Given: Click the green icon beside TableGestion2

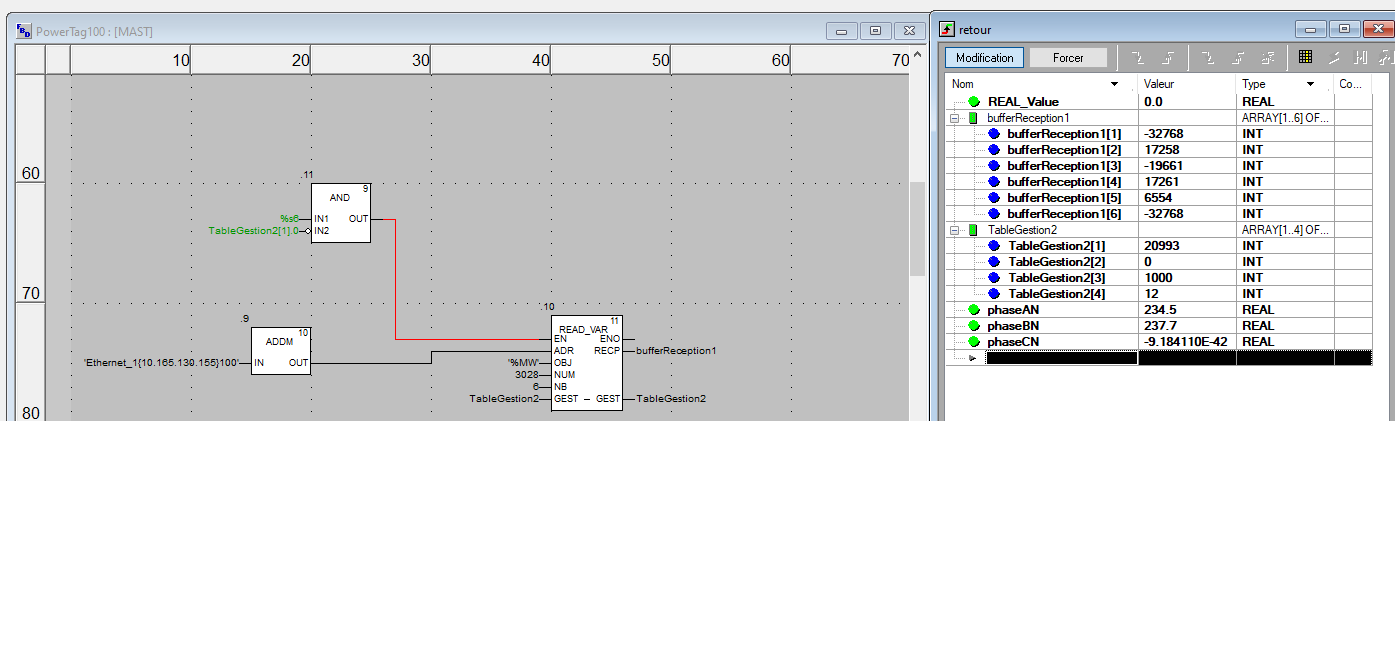Looking at the screenshot, I should [x=973, y=230].
